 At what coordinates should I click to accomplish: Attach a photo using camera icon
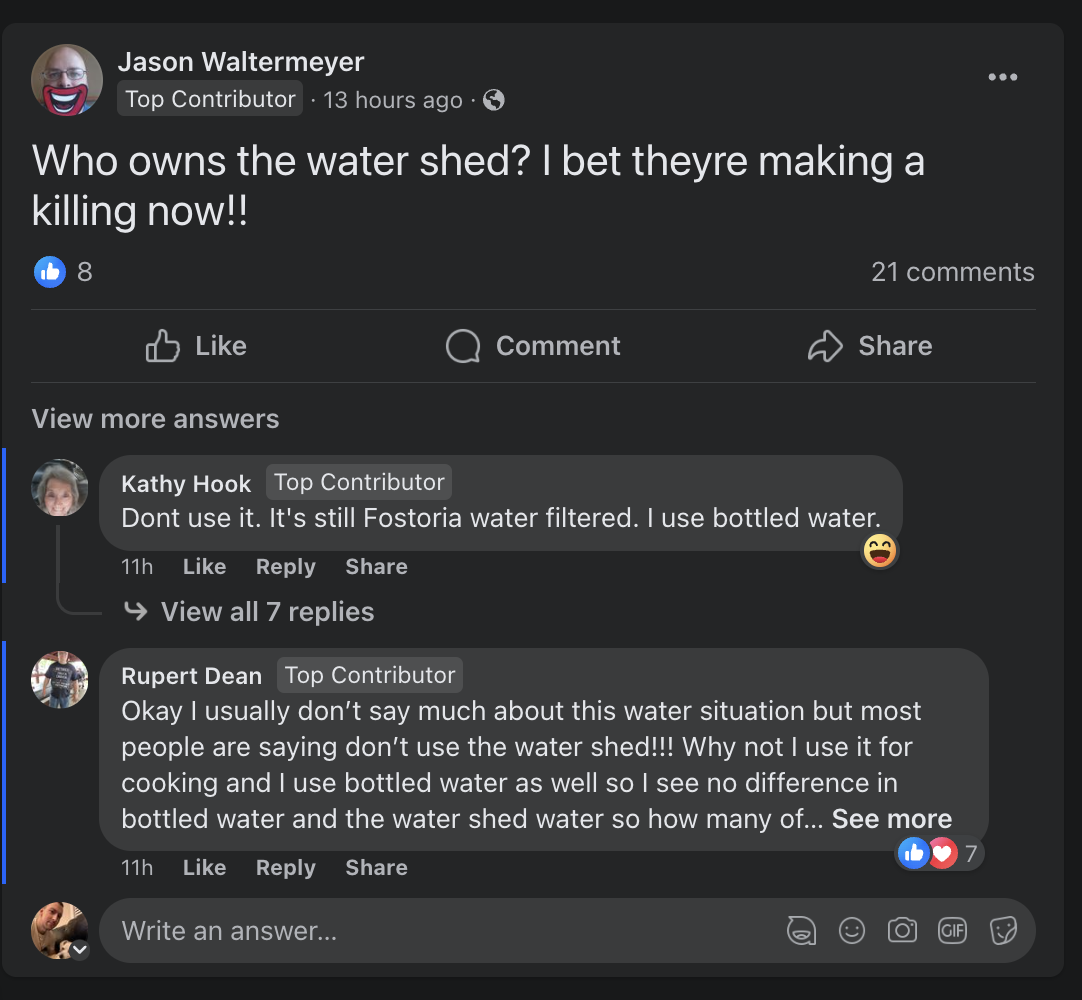point(902,931)
